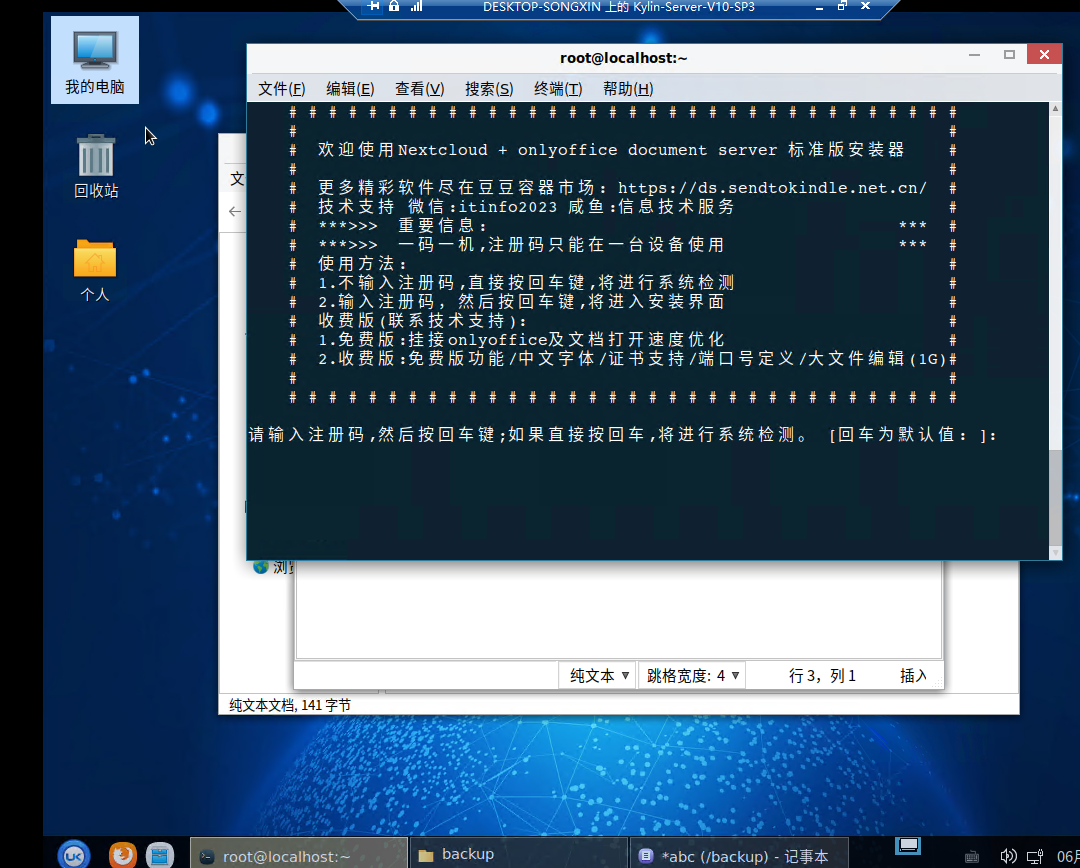Expand the 跳格宽度: 4 dropdown

[692, 676]
